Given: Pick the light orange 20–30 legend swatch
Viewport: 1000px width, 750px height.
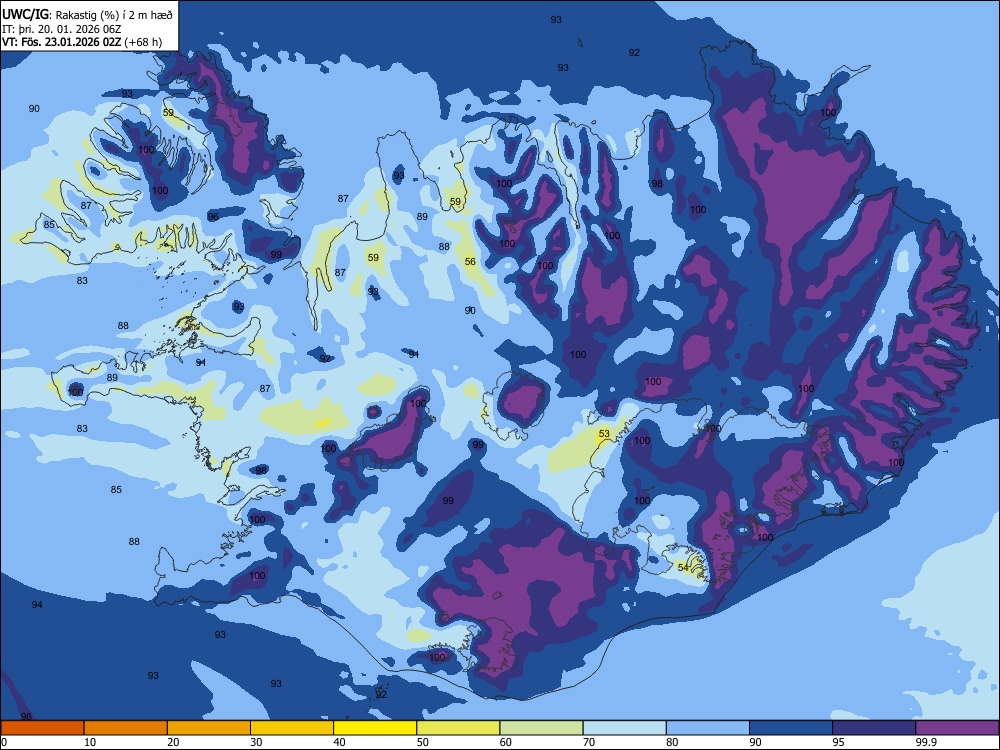Looking at the screenshot, I should tap(209, 728).
